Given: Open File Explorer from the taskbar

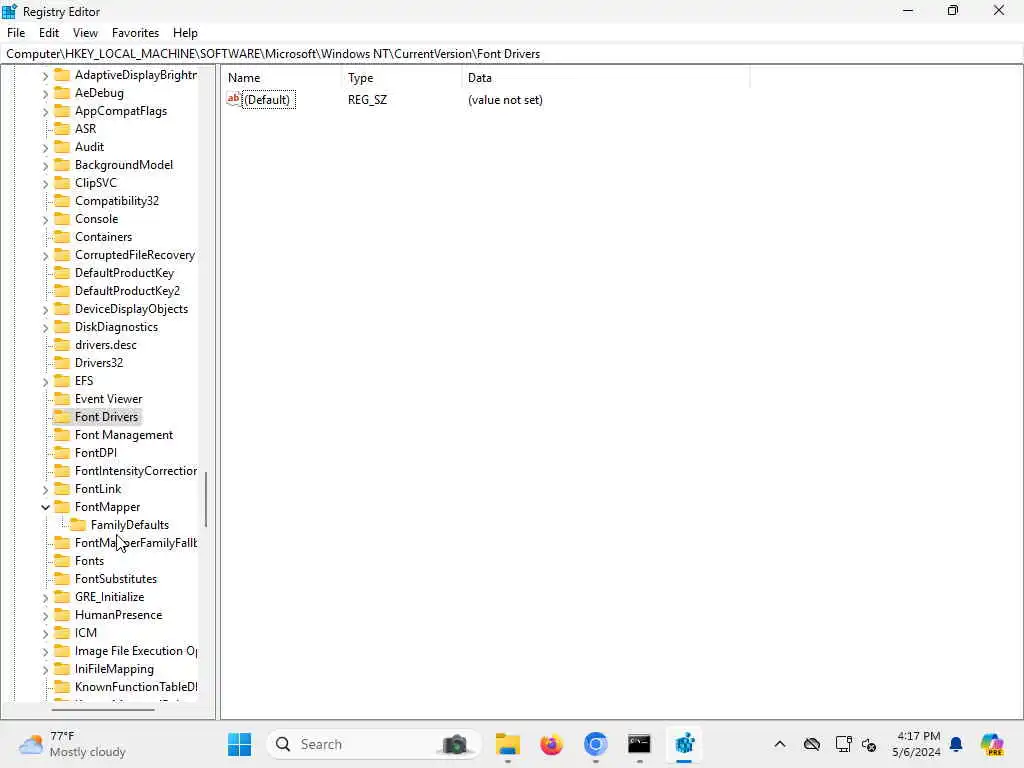Looking at the screenshot, I should pyautogui.click(x=507, y=744).
